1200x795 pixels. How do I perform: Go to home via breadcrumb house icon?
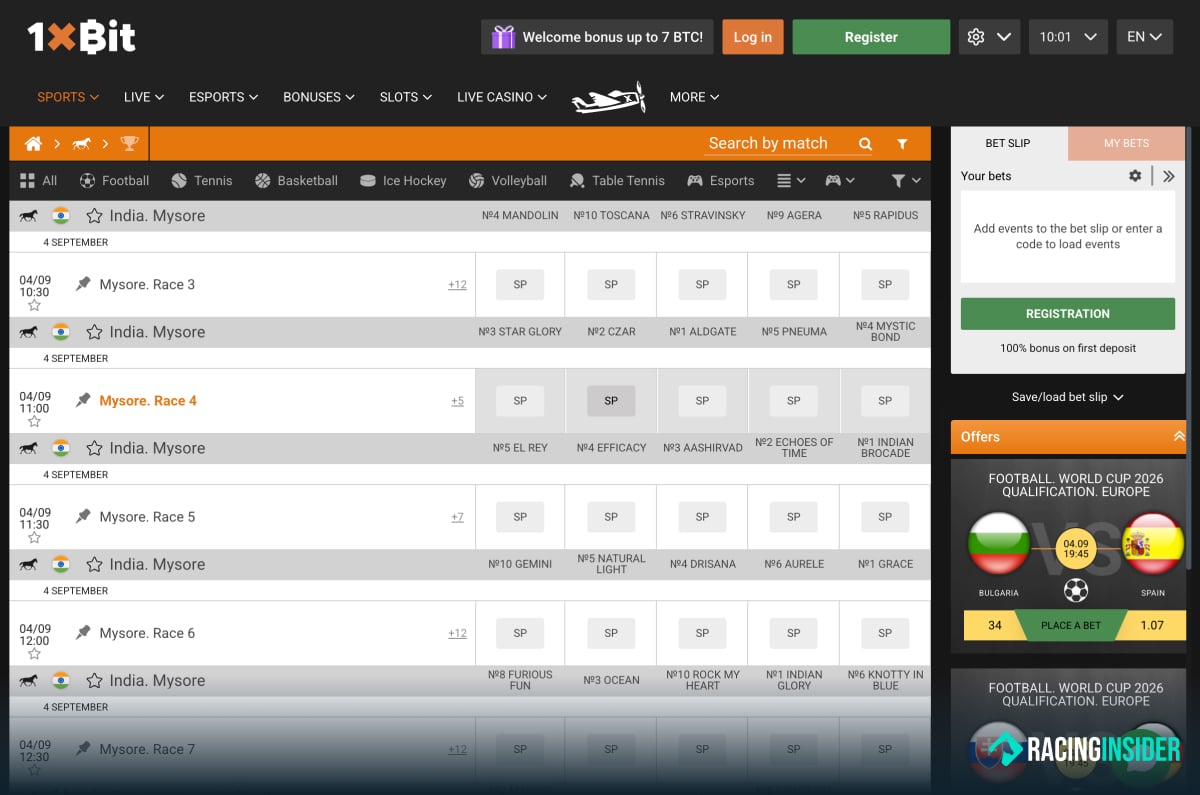[x=33, y=144]
